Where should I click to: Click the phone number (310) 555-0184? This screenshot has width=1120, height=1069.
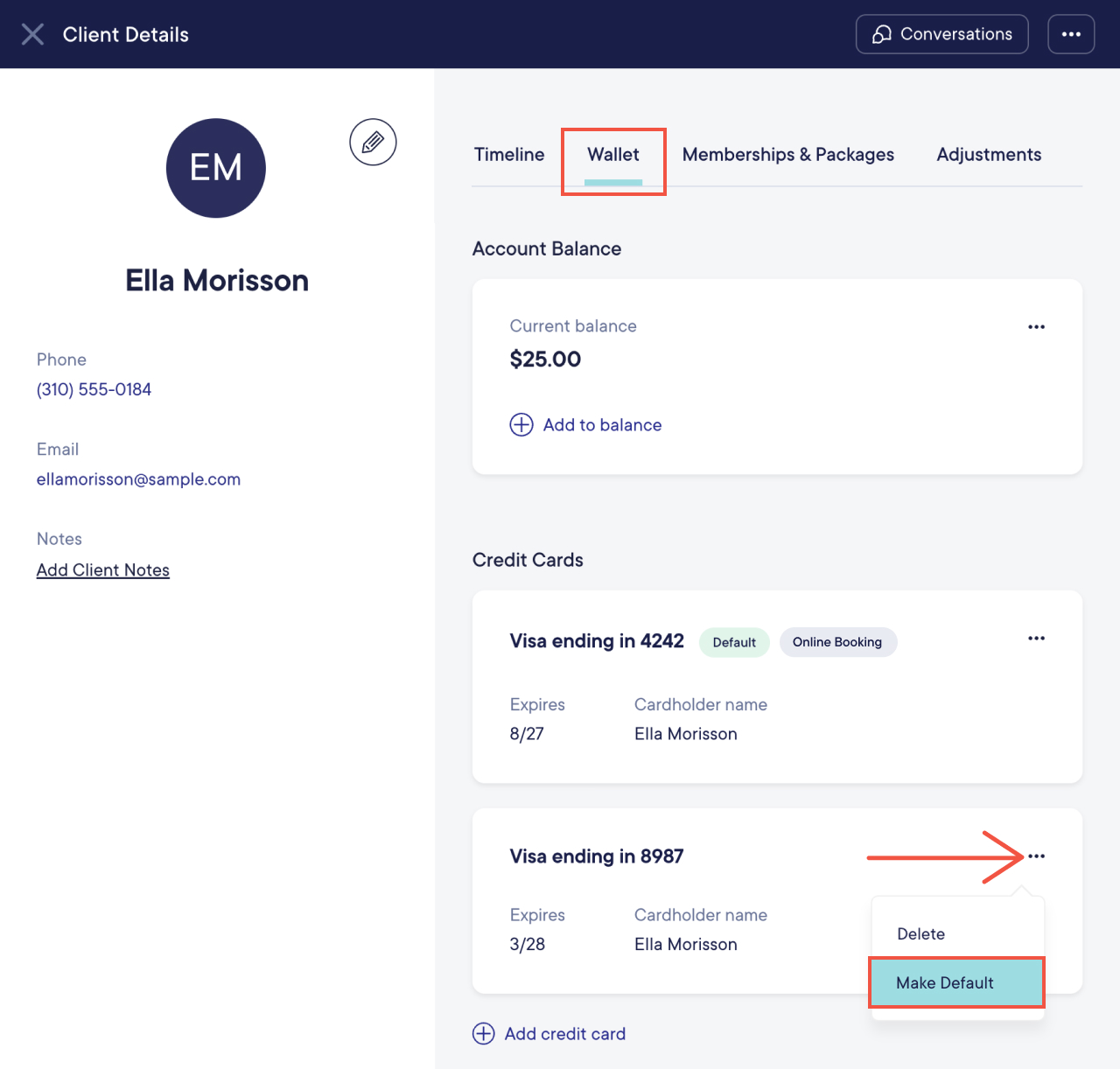coord(94,389)
